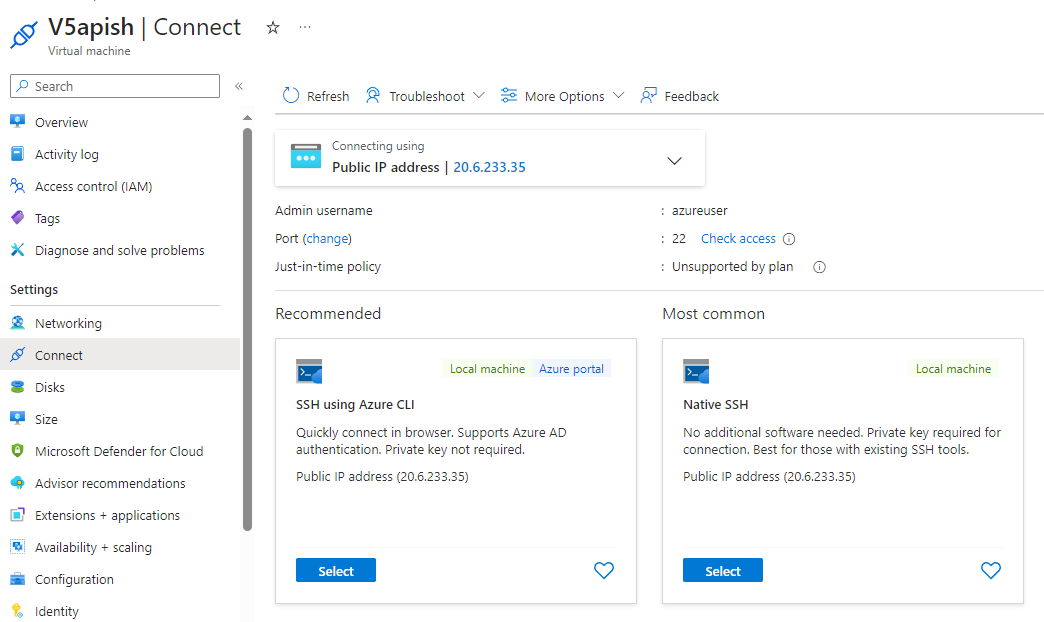
Task: Click the Access control people icon
Action: pos(17,186)
